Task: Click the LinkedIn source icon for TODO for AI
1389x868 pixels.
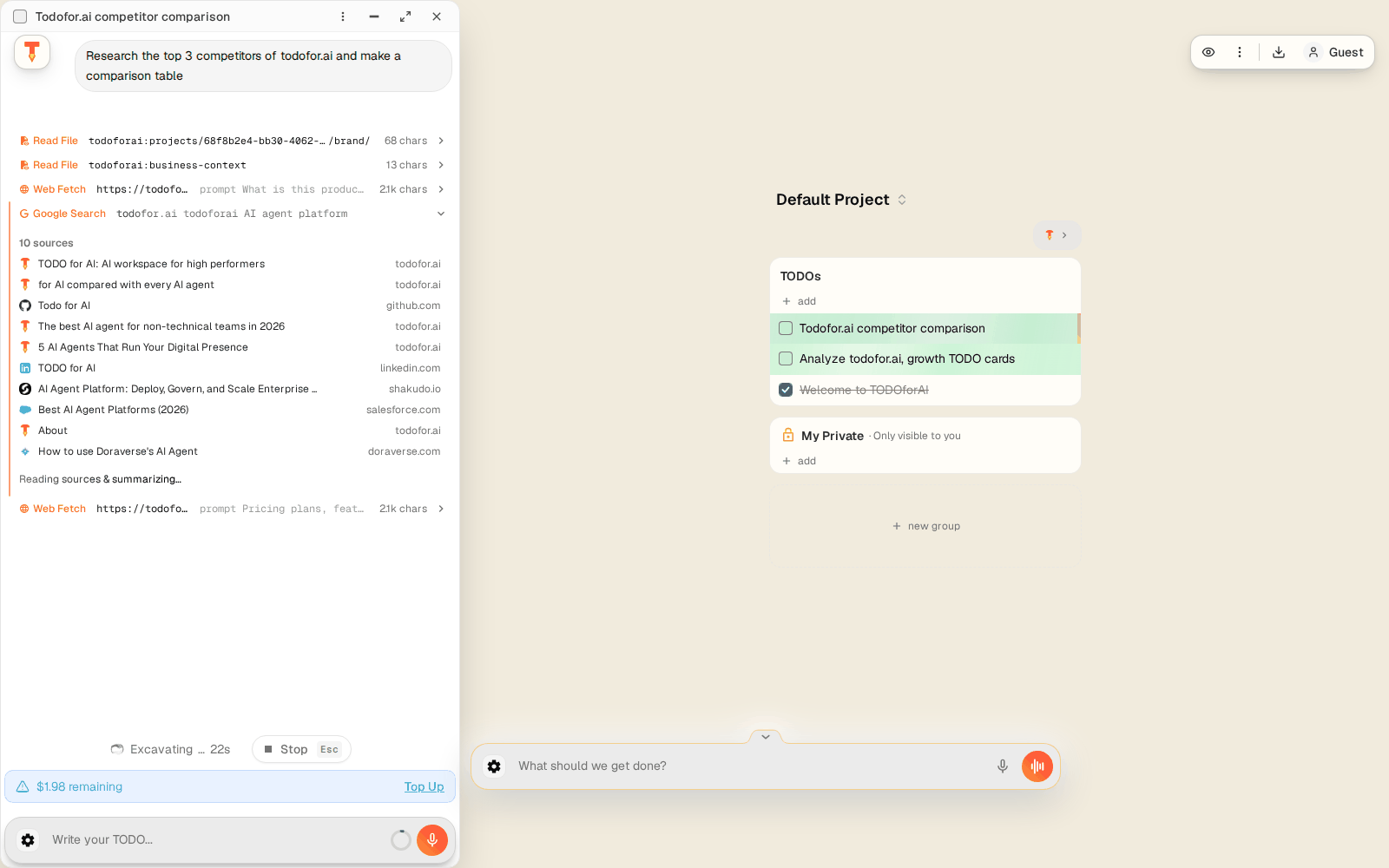Action: click(25, 368)
